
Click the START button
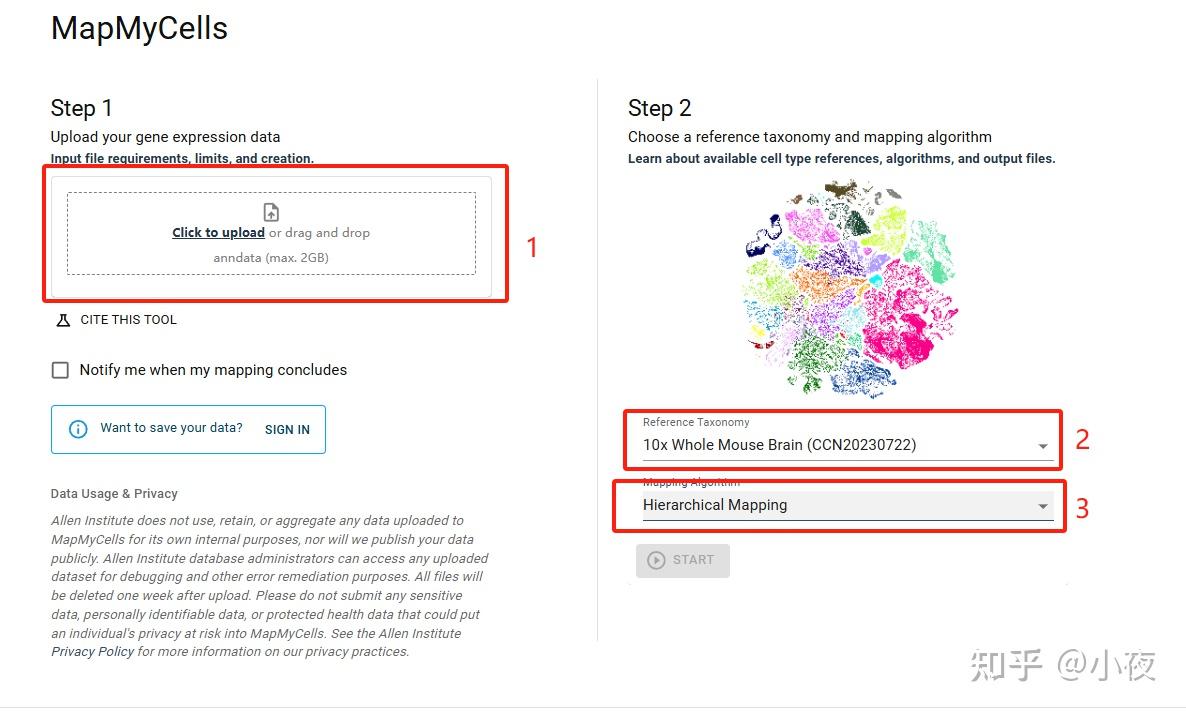point(683,560)
